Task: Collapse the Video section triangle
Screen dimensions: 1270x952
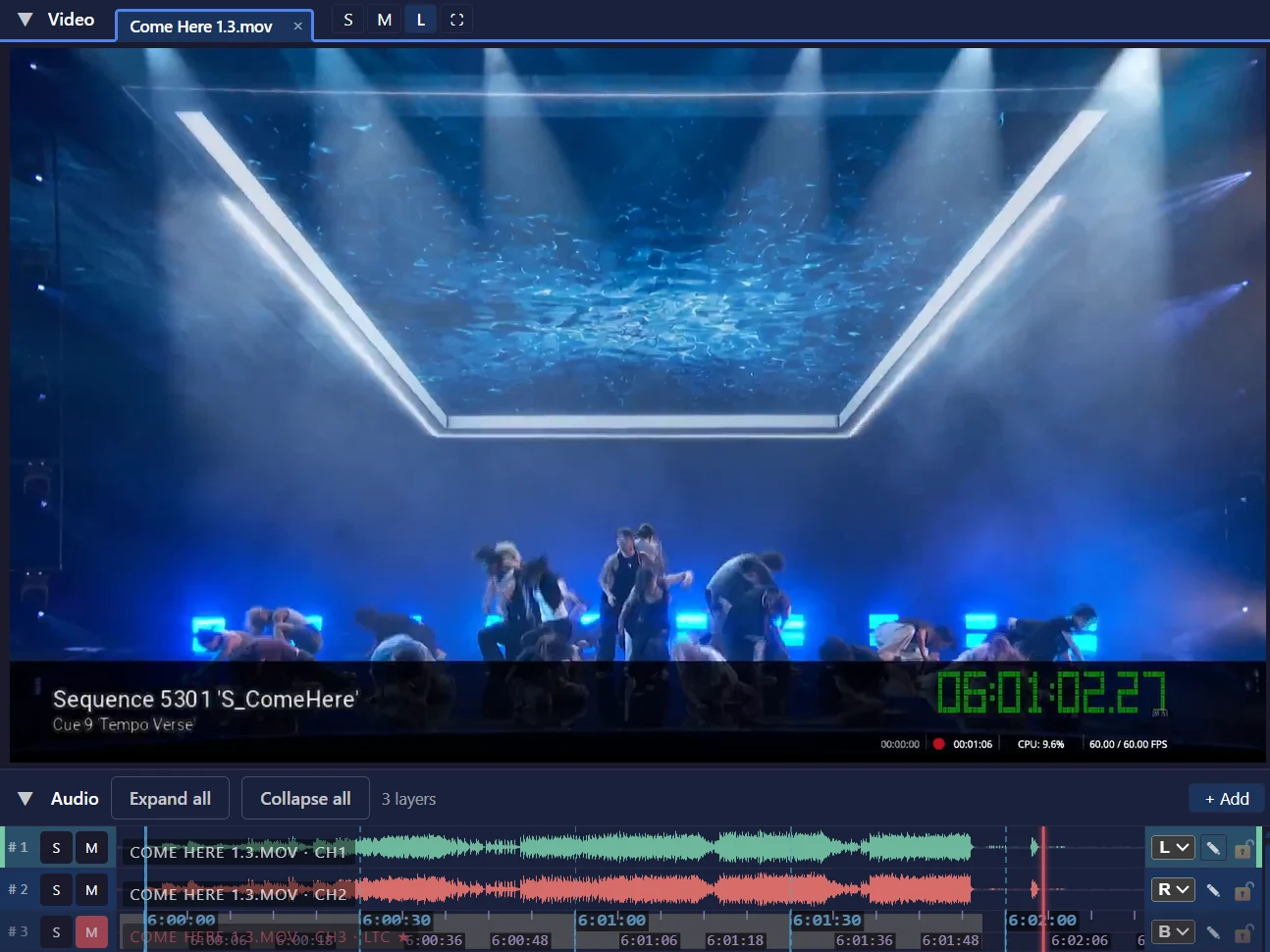Action: pyautogui.click(x=26, y=20)
